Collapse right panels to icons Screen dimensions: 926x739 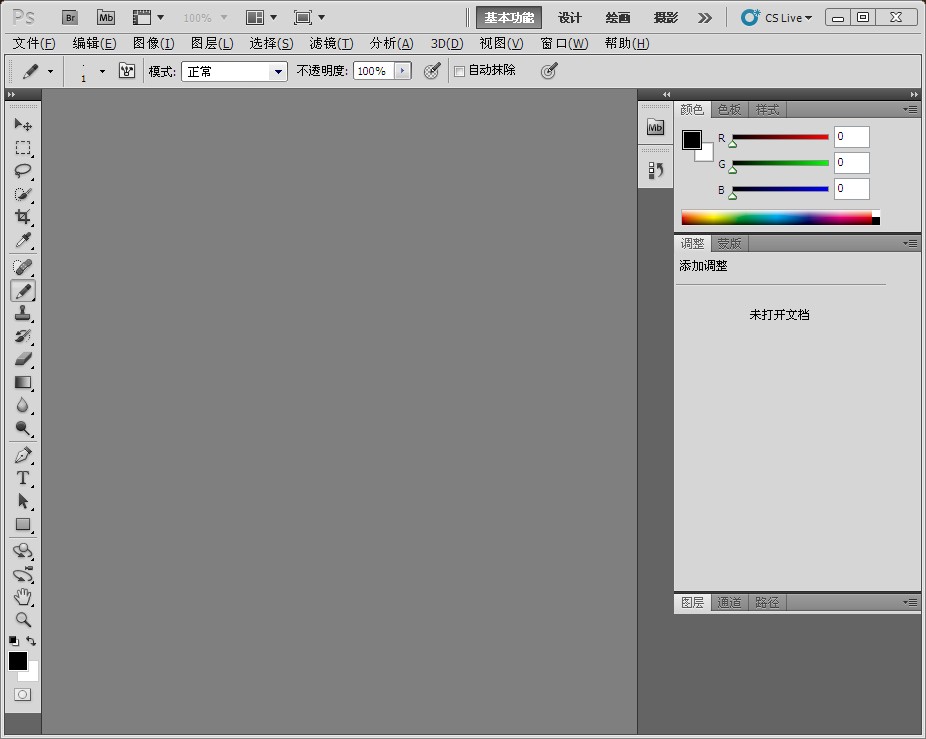[914, 95]
